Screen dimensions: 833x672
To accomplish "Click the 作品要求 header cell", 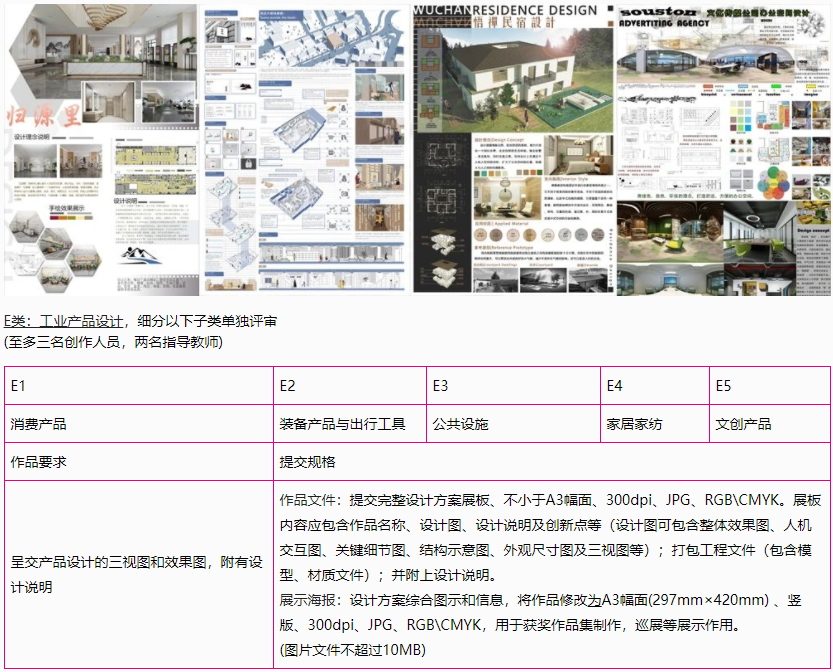I will point(139,462).
